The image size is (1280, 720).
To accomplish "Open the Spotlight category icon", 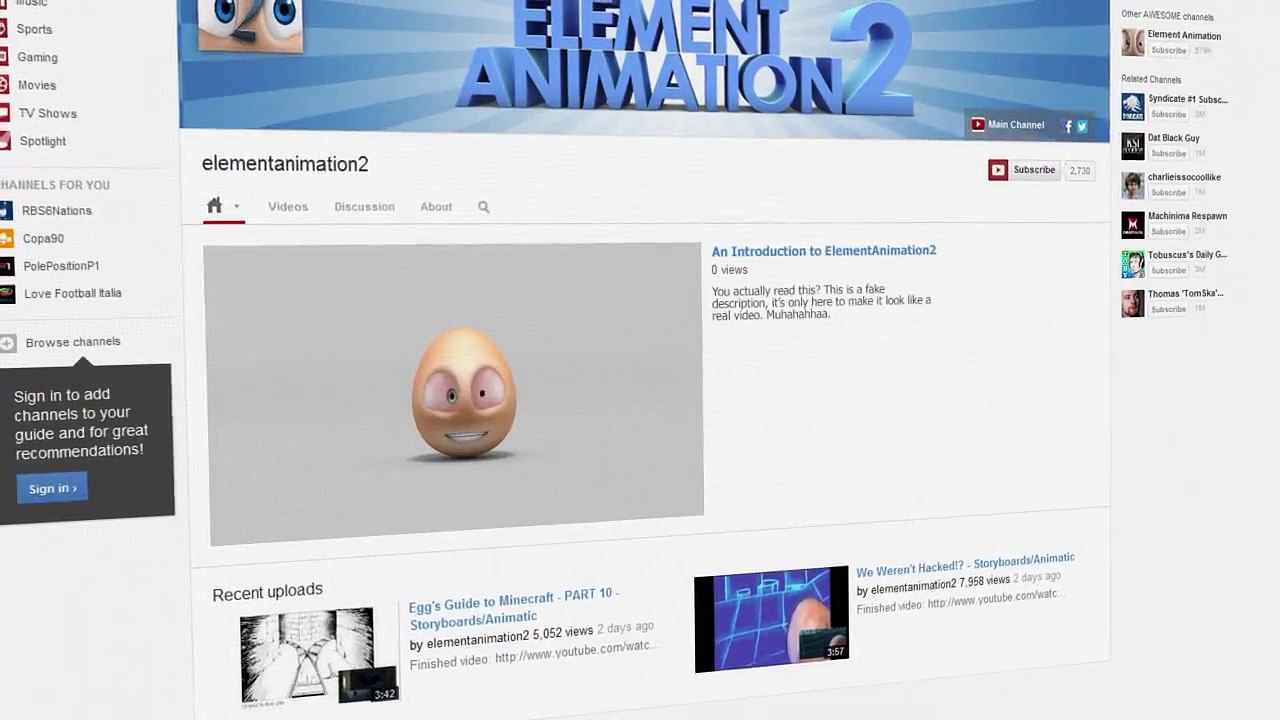I will (4, 141).
